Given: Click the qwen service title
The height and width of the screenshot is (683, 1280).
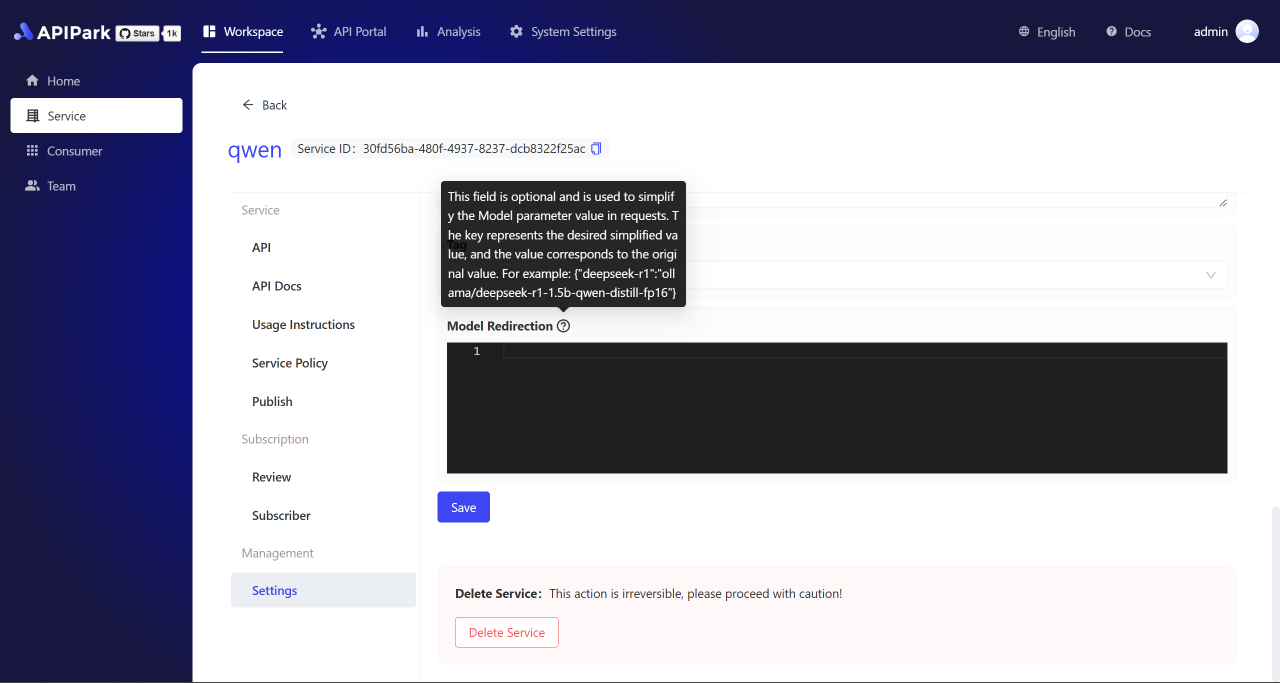Looking at the screenshot, I should (x=255, y=149).
